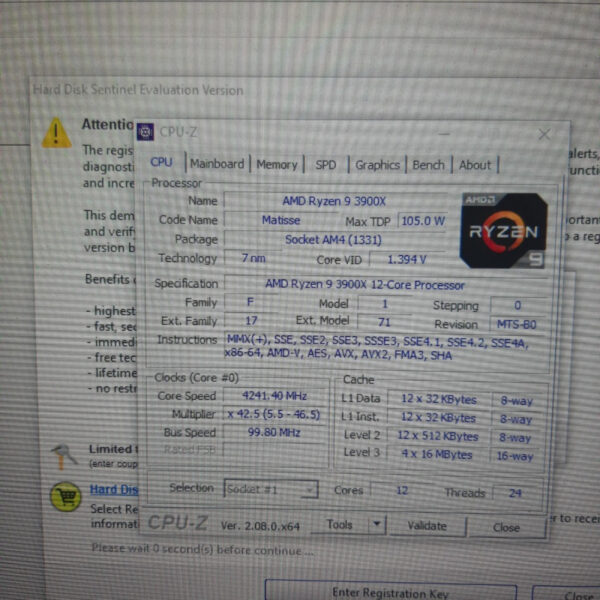Click the Multiplier value x 42.5

pos(274,414)
